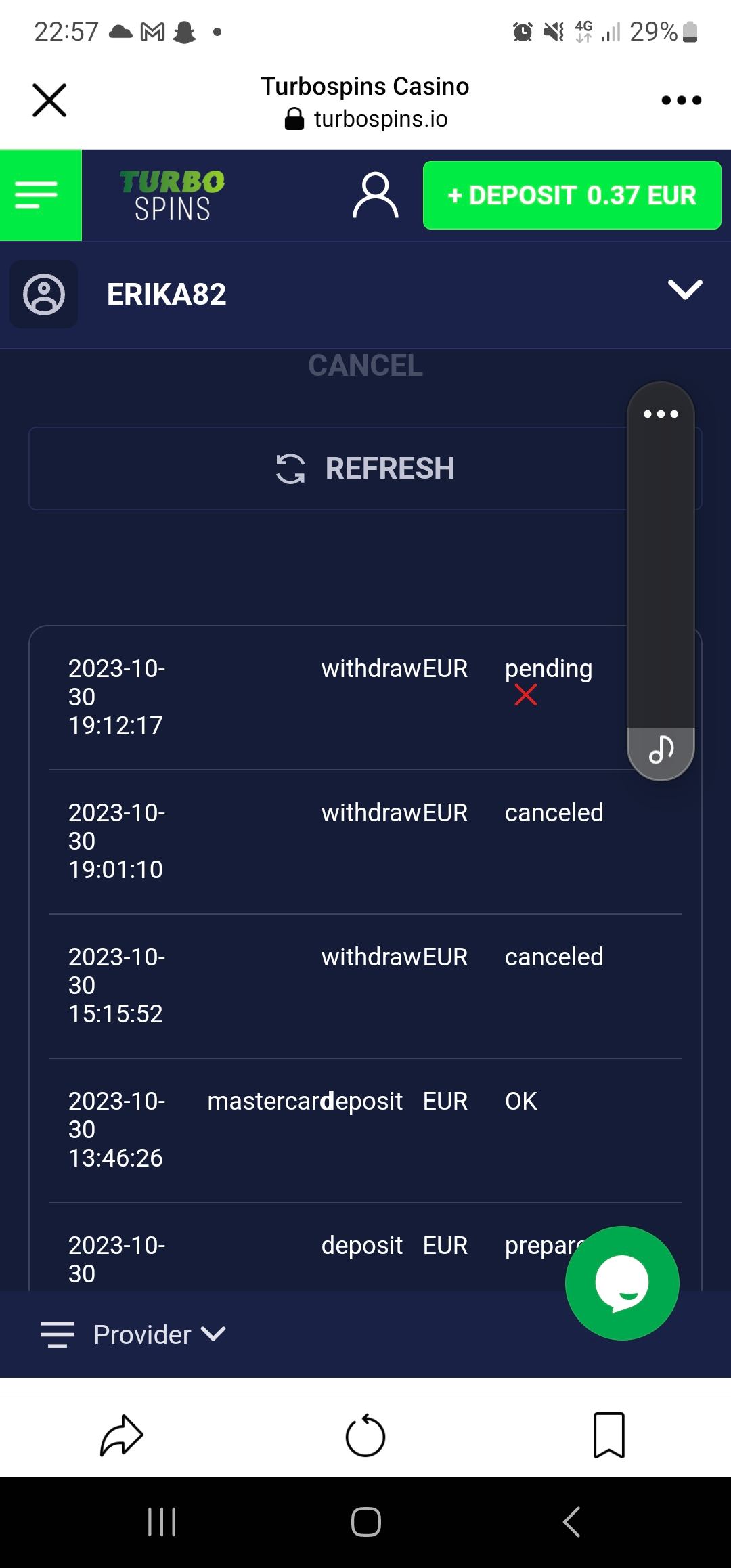Screen dimensions: 731x1568
Task: Click the red X to cancel pending withdrawal
Action: click(525, 695)
